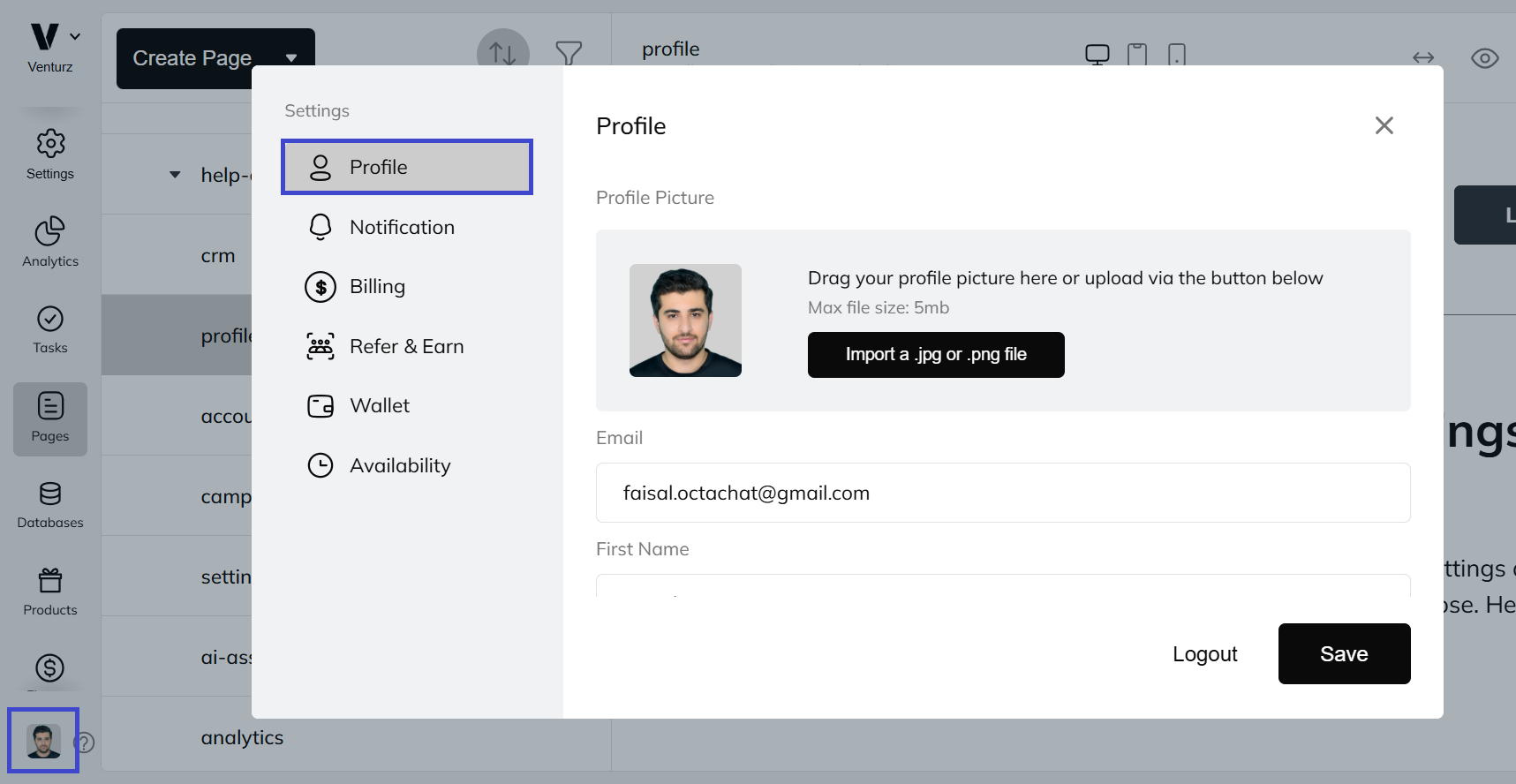Image resolution: width=1516 pixels, height=784 pixels.
Task: Click the sort arrows icon
Action: [503, 53]
